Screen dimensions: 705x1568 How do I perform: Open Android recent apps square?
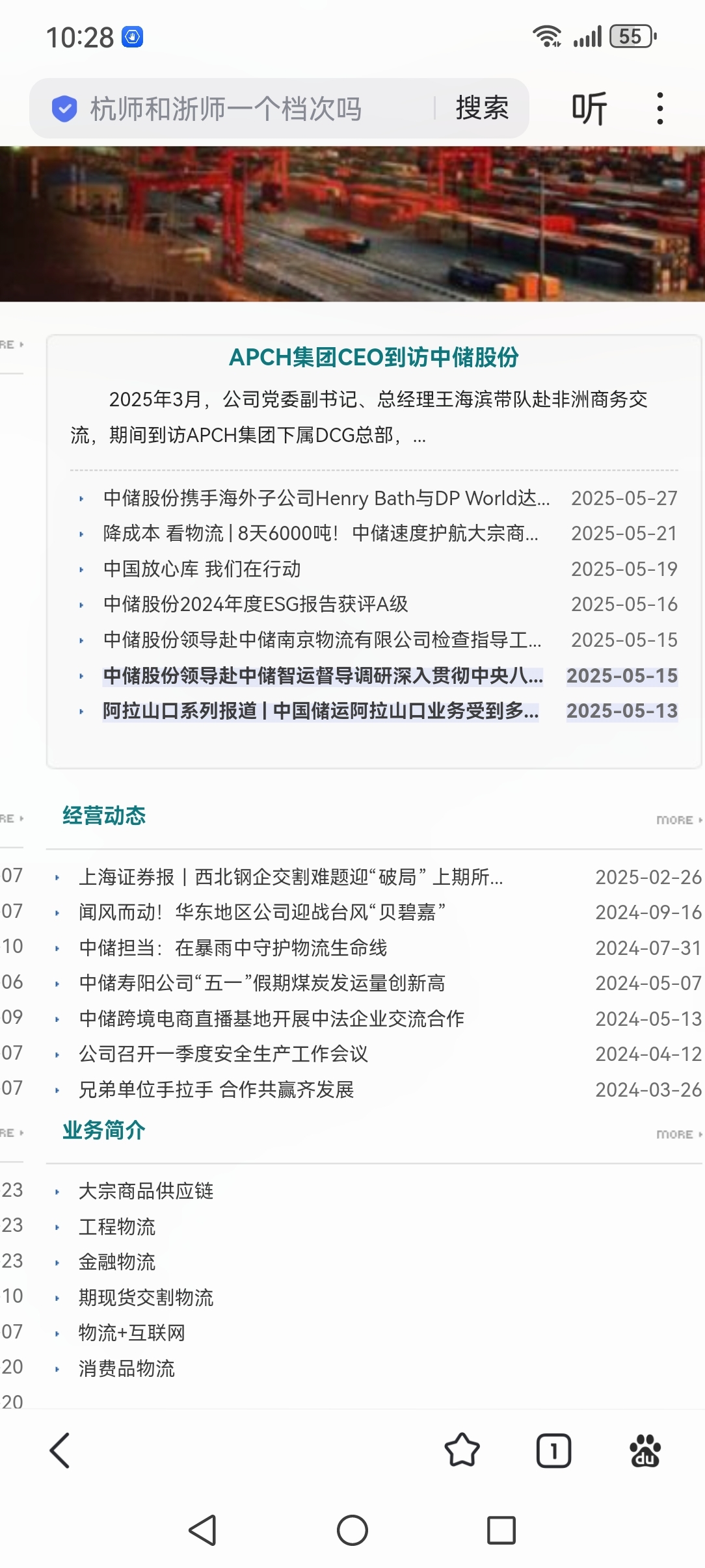[501, 1530]
